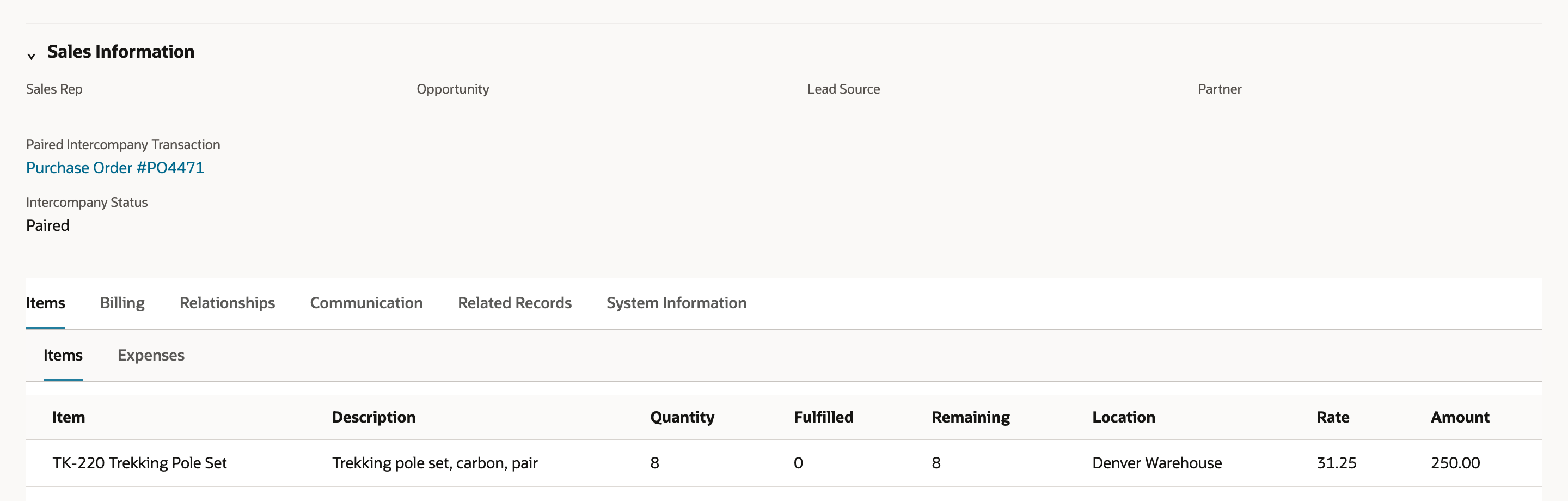
Task: Click the Fulfilled value 0
Action: [799, 463]
